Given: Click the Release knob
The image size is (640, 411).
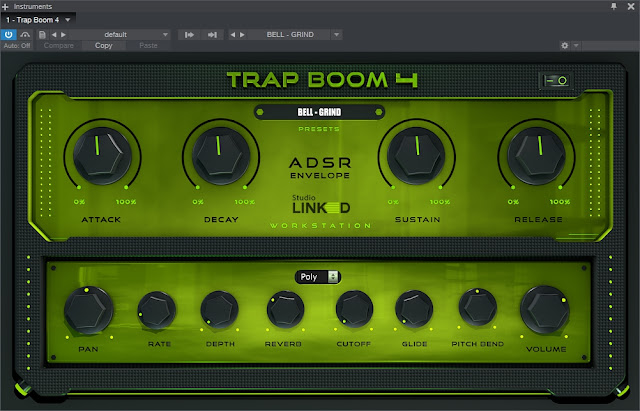Looking at the screenshot, I should [x=536, y=156].
